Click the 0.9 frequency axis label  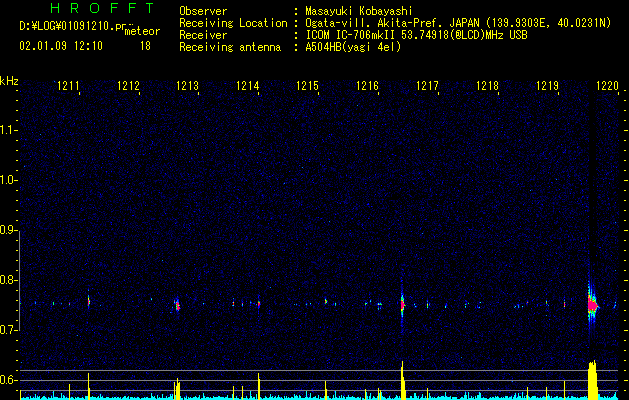coord(9,230)
